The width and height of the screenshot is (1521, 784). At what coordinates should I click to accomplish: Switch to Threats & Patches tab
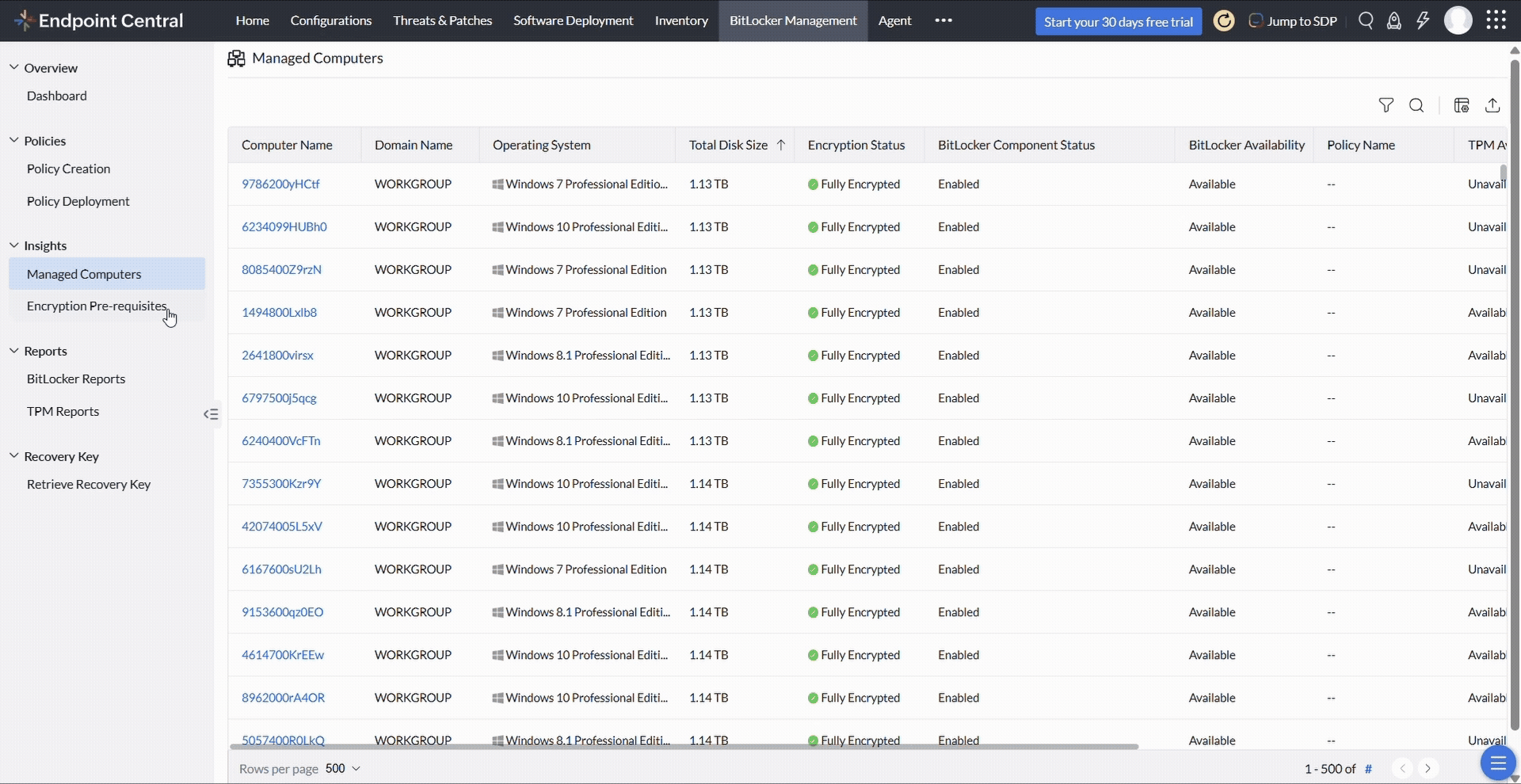(x=443, y=21)
